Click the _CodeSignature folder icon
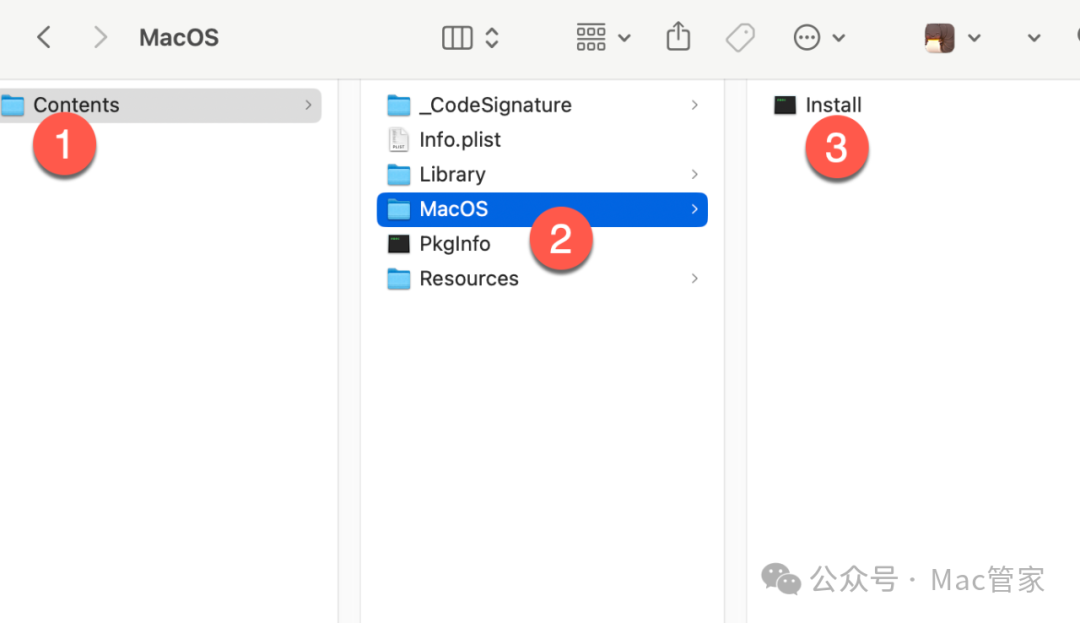This screenshot has height=623, width=1080. click(x=399, y=105)
